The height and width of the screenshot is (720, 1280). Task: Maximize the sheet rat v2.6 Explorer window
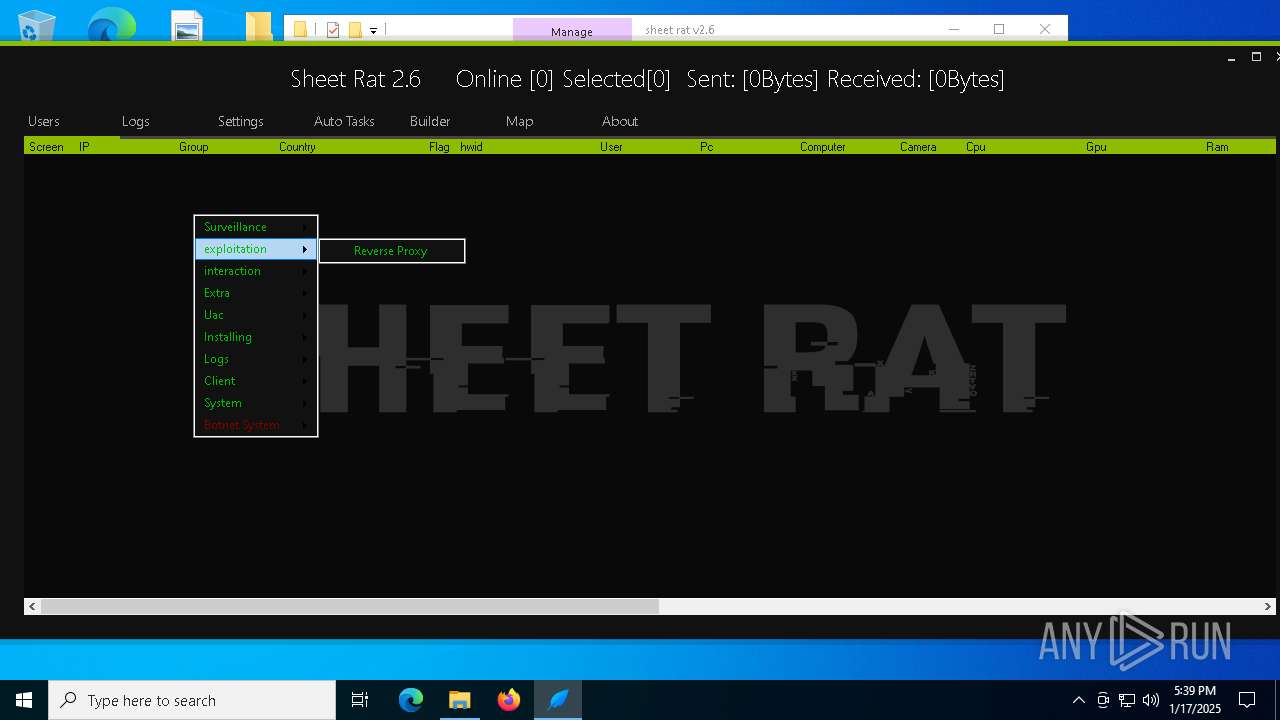click(x=998, y=29)
